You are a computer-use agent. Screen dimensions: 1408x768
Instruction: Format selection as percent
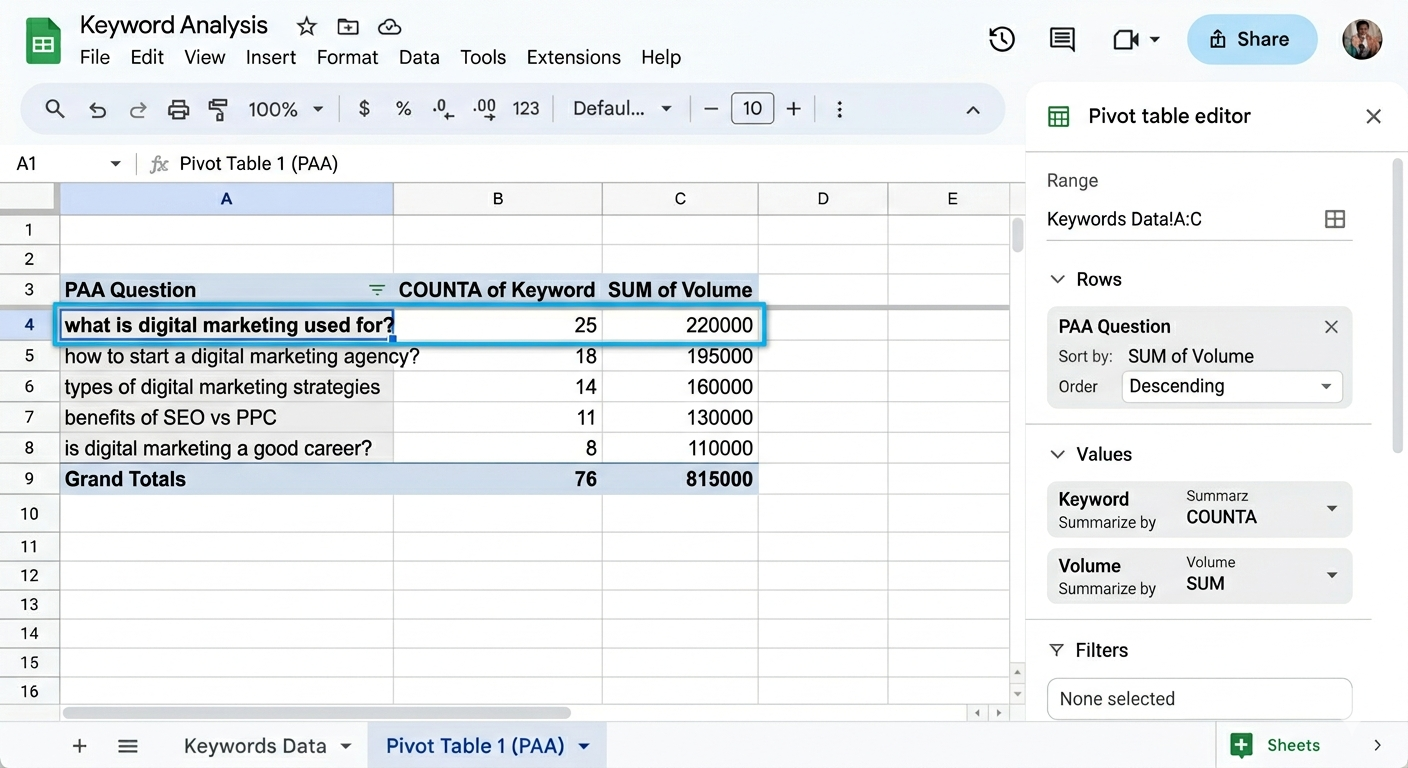(403, 109)
